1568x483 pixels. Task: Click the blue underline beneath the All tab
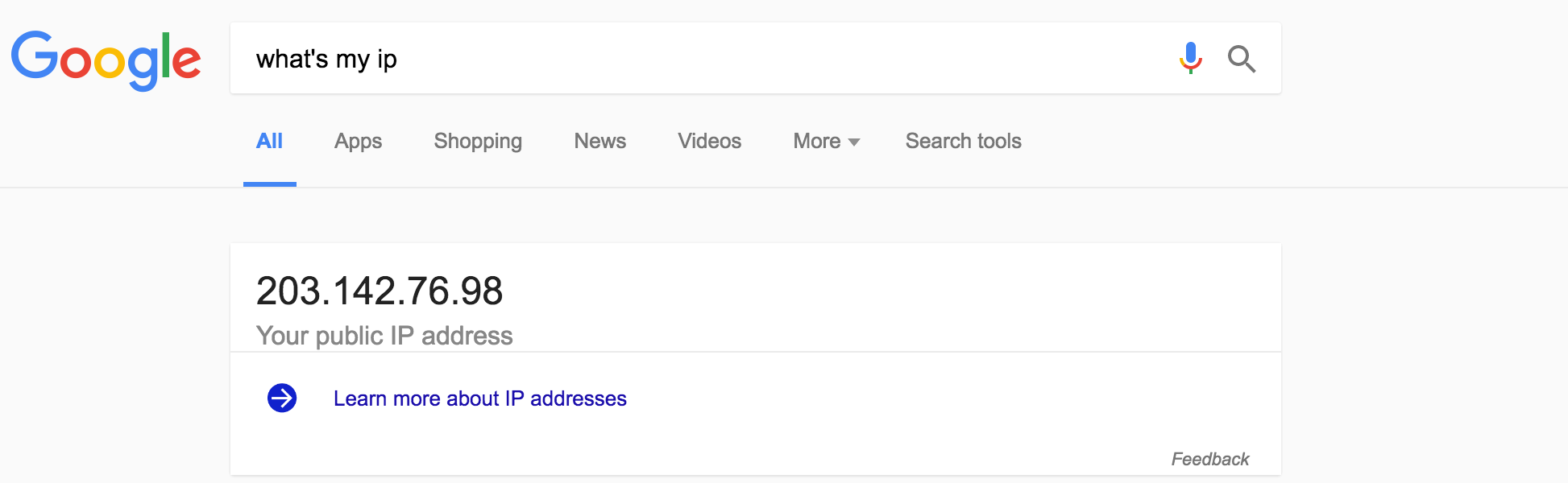point(270,184)
